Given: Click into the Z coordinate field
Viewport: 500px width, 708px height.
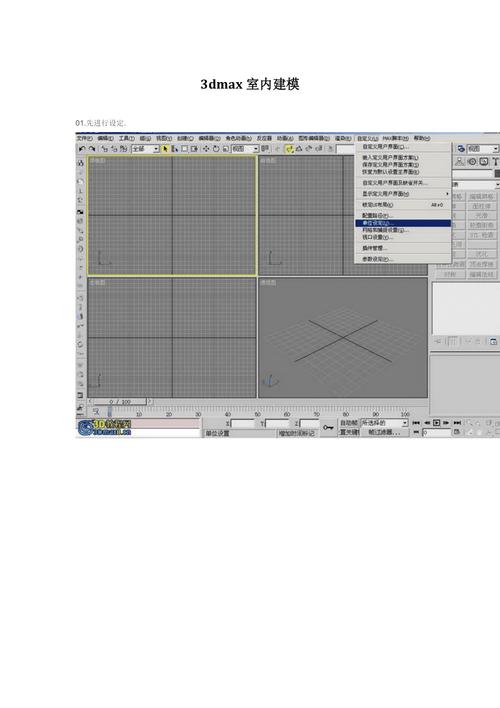Looking at the screenshot, I should coord(310,424).
